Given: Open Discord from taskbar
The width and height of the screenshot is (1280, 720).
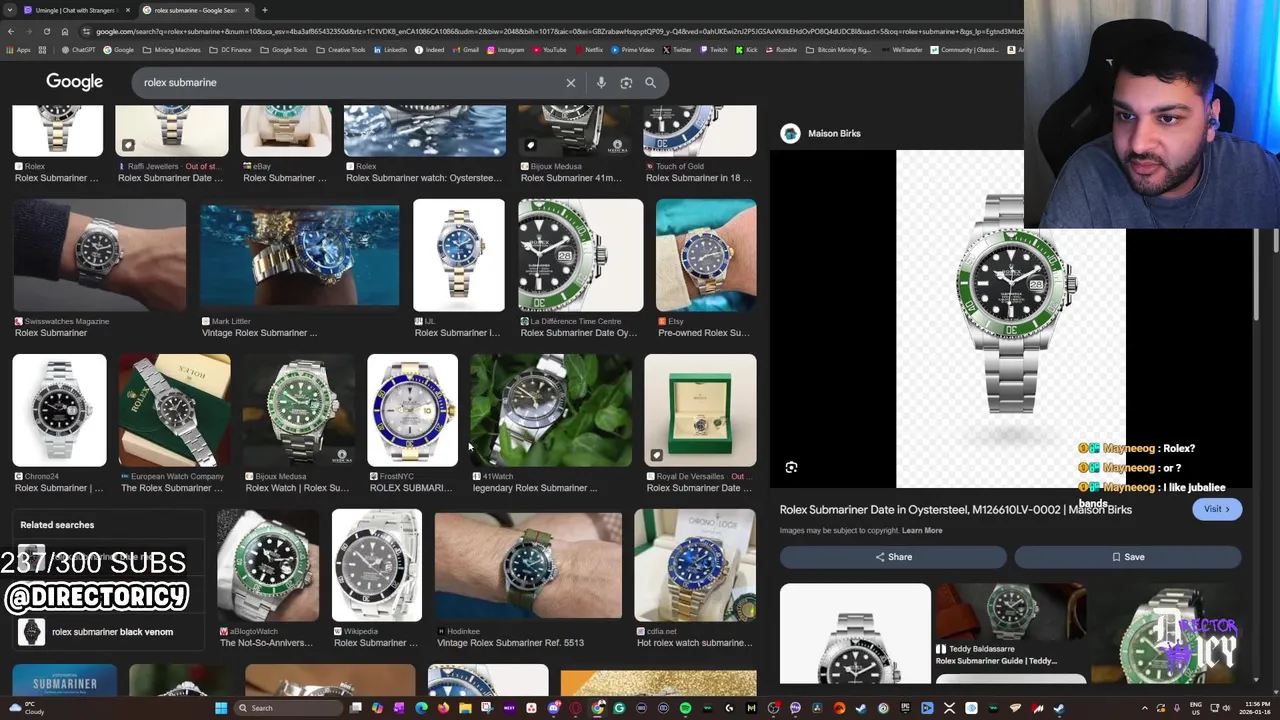Looking at the screenshot, I should coord(553,708).
